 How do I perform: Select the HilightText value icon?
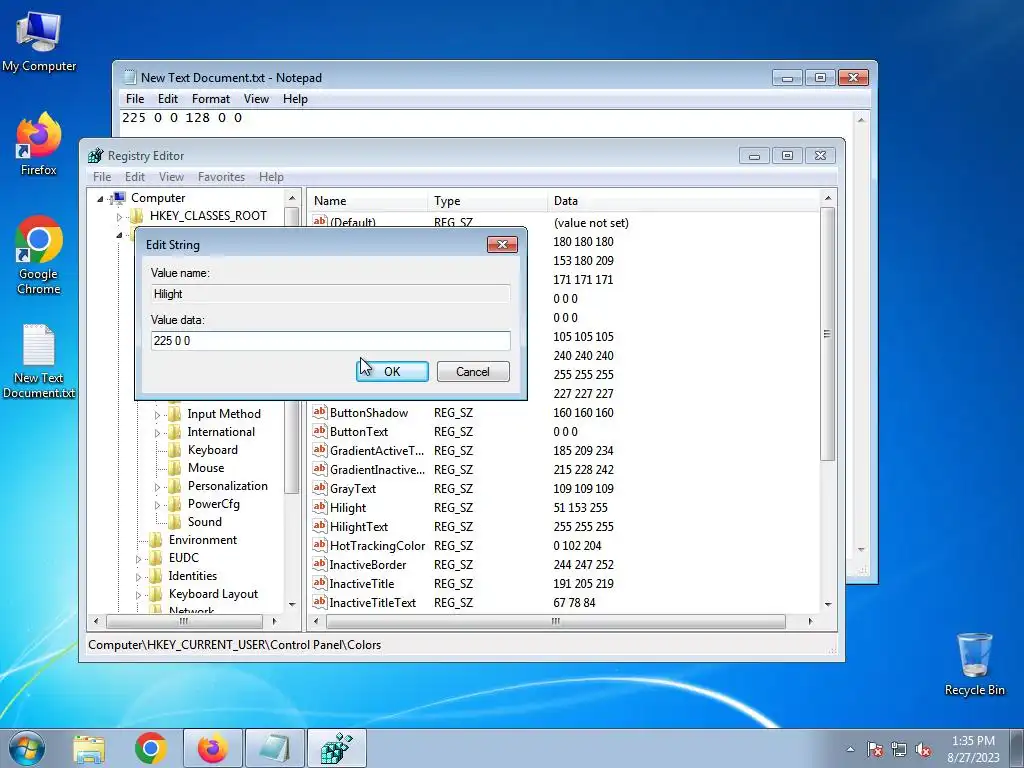coord(319,526)
